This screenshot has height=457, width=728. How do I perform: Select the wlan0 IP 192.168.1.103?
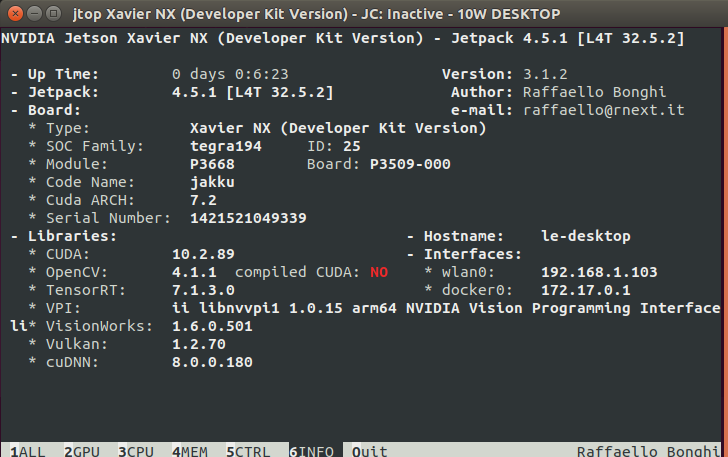pyautogui.click(x=599, y=272)
